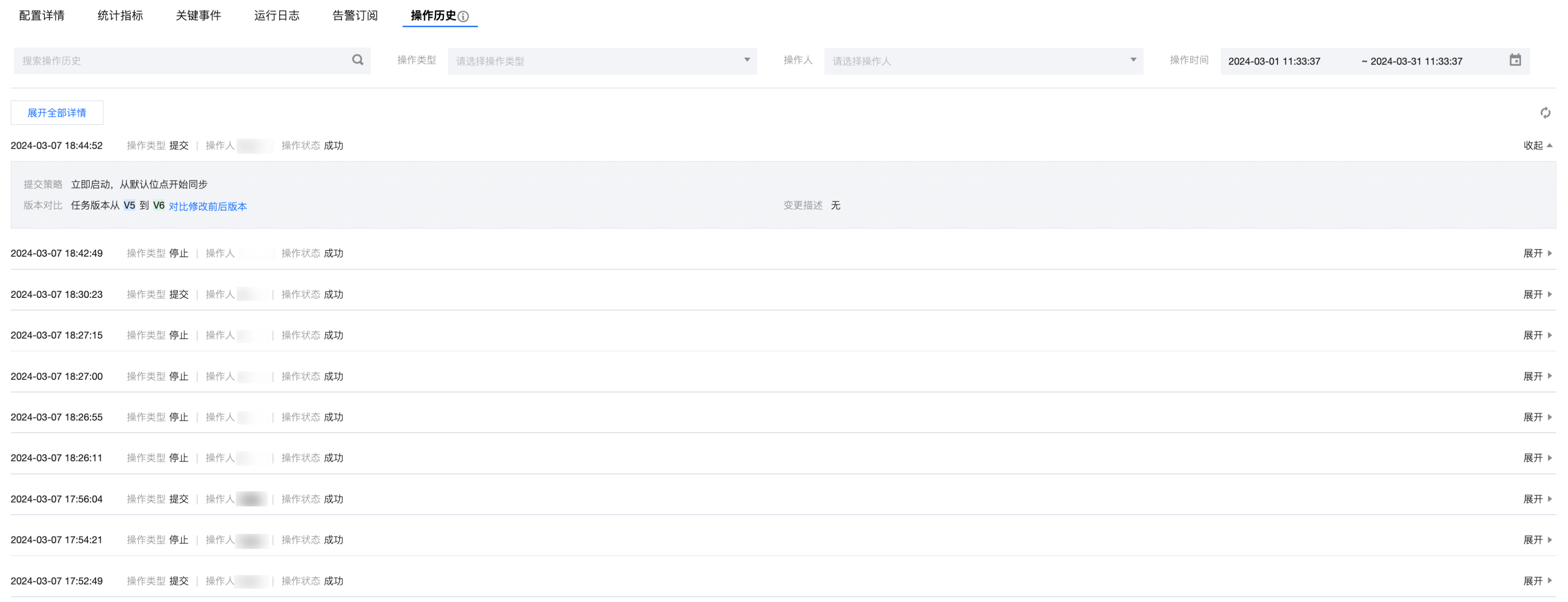The width and height of the screenshot is (1568, 602).
Task: Collapse details with the 收起 arrow
Action: click(1538, 145)
